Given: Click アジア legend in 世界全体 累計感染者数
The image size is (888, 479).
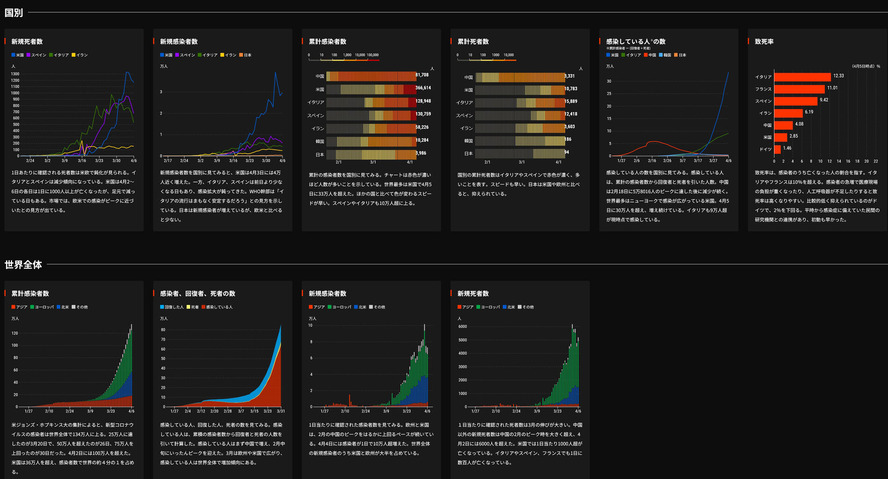Looking at the screenshot, I should pyautogui.click(x=19, y=307).
